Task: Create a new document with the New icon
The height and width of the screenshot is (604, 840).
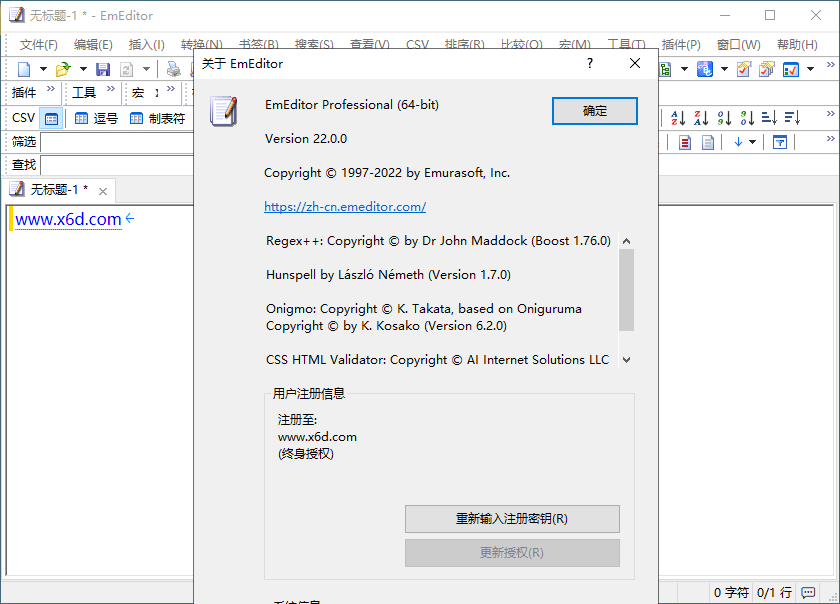Action: (x=22, y=68)
